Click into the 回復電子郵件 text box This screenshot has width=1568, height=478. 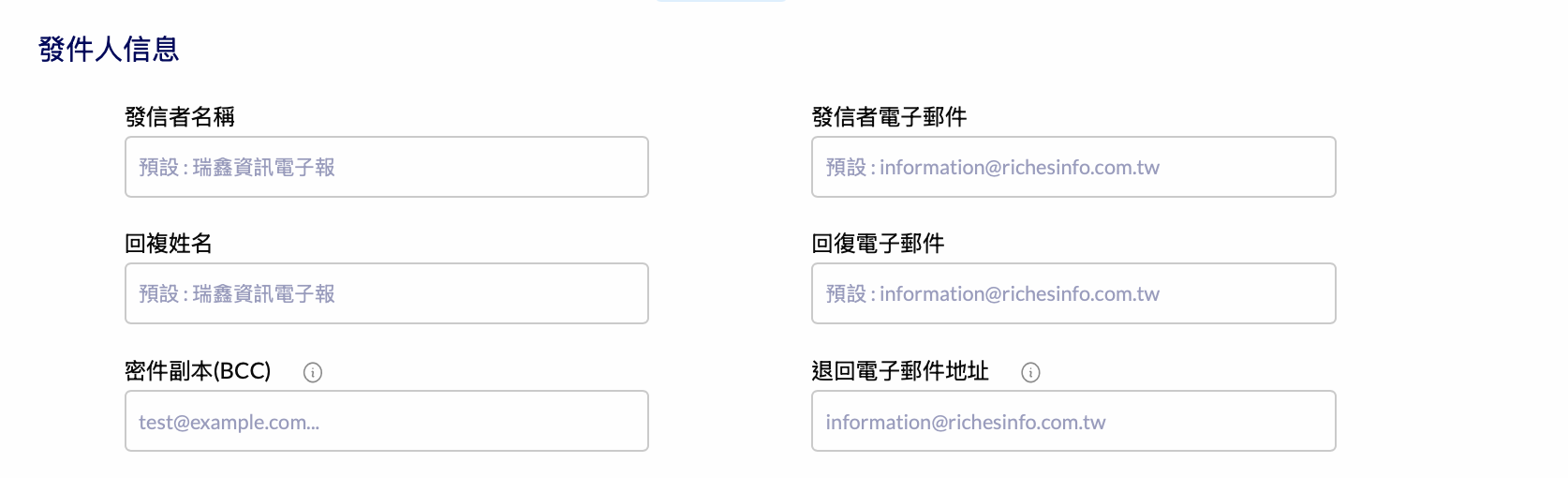click(x=1073, y=293)
